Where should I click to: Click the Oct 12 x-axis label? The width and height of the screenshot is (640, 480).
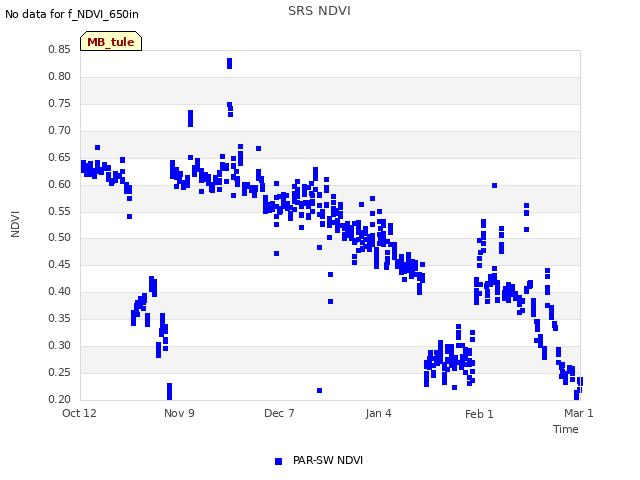coord(79,413)
